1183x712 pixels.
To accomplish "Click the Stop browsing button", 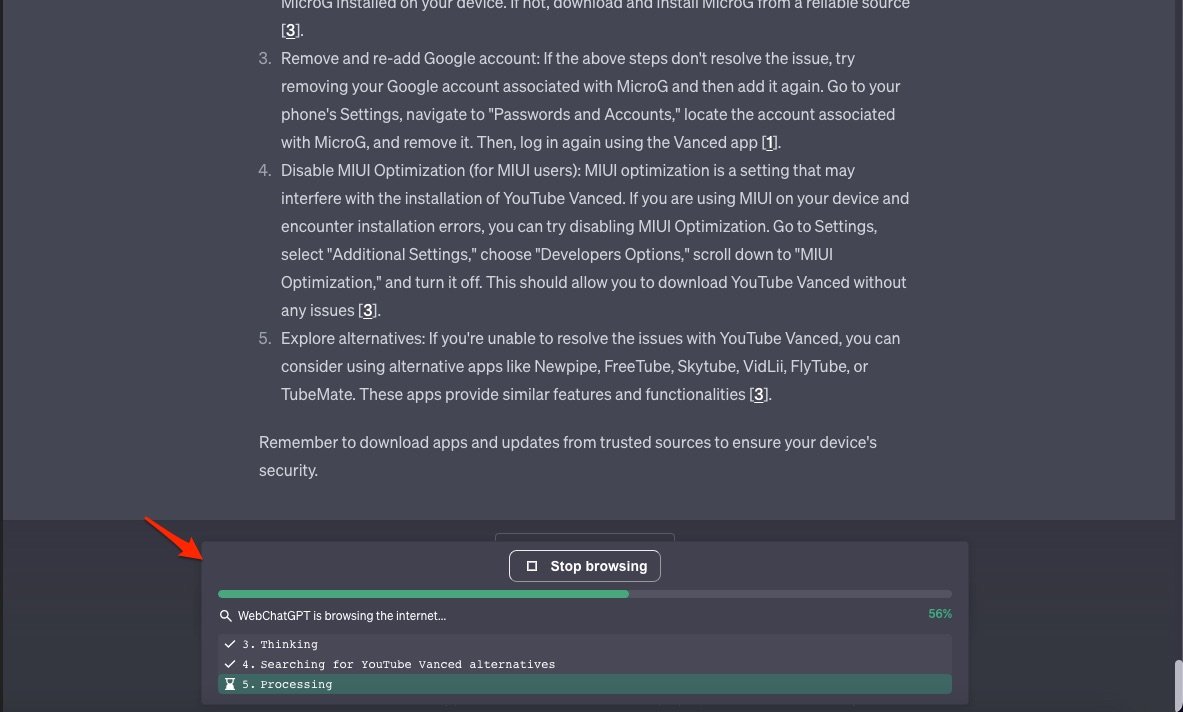I will [585, 566].
